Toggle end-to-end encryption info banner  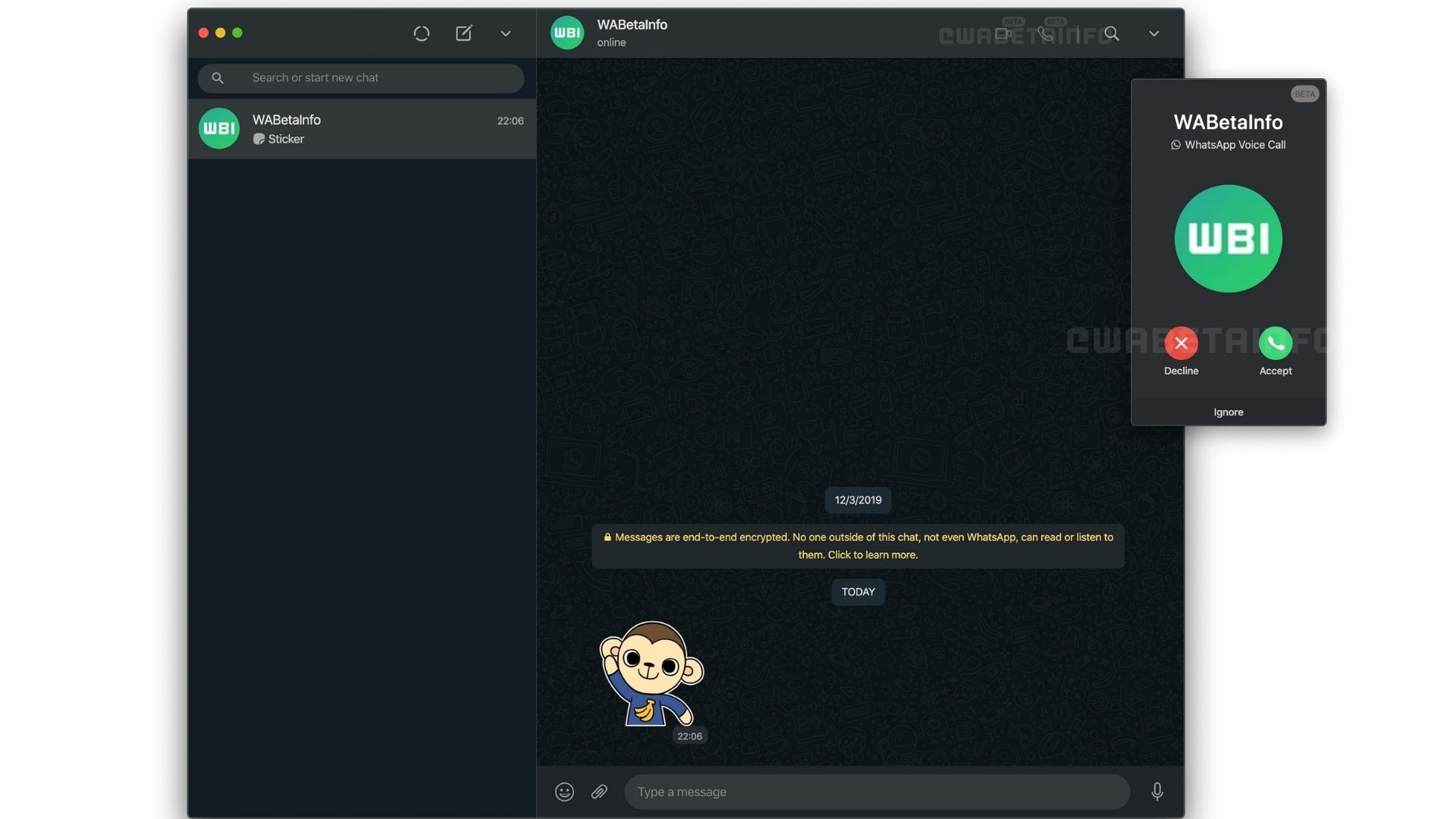click(x=858, y=546)
